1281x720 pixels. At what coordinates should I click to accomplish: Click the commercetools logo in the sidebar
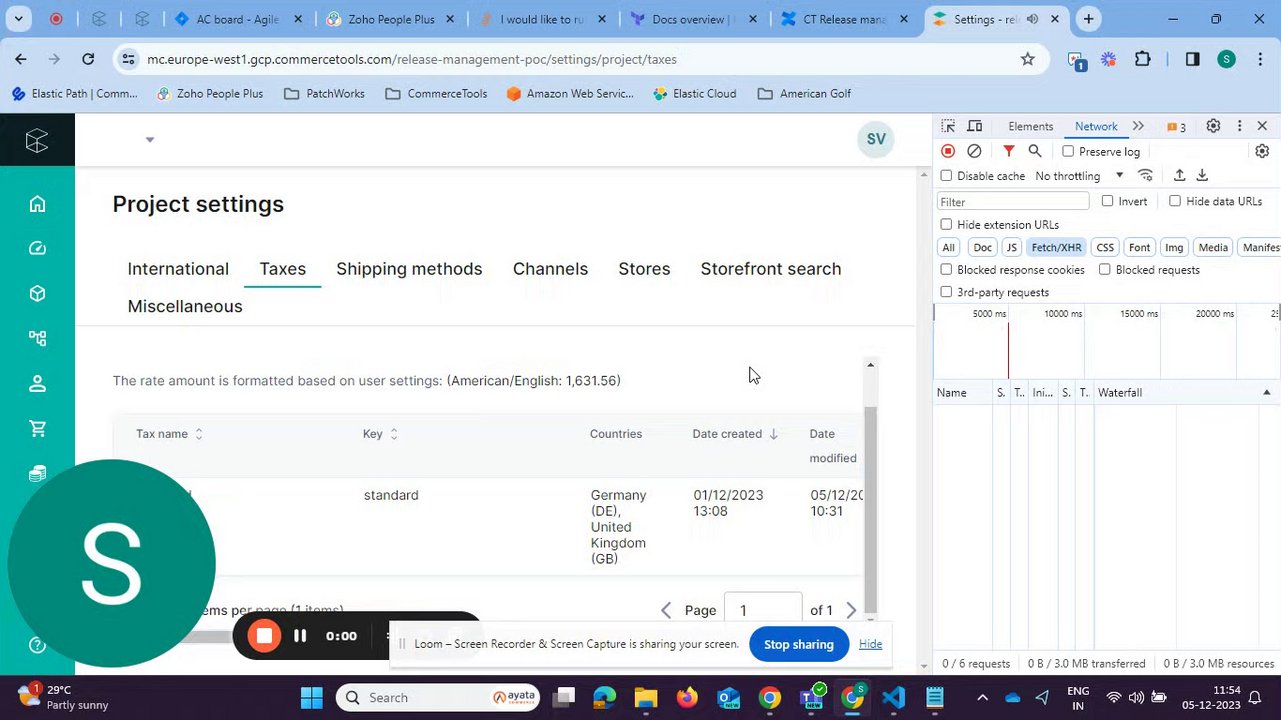click(x=37, y=140)
